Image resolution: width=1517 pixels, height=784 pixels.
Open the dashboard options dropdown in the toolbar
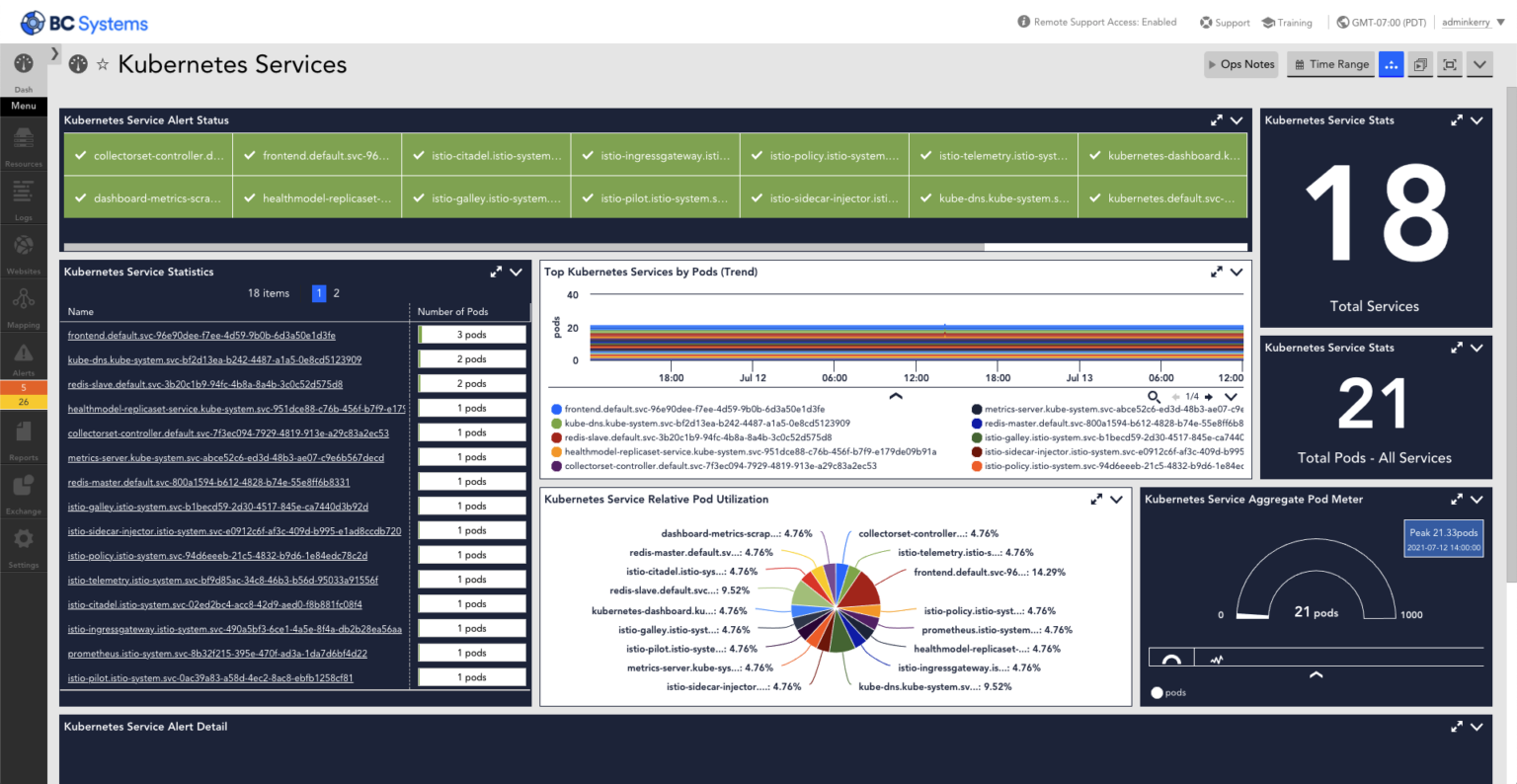[x=1478, y=63]
